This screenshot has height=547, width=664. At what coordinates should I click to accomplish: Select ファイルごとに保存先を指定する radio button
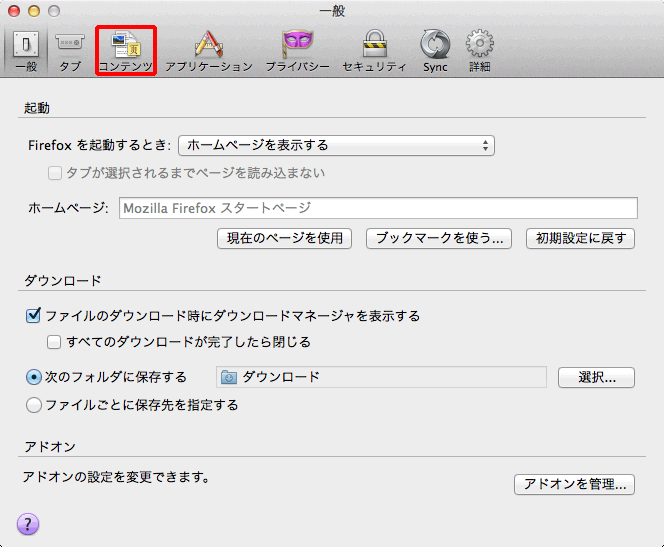tap(33, 405)
